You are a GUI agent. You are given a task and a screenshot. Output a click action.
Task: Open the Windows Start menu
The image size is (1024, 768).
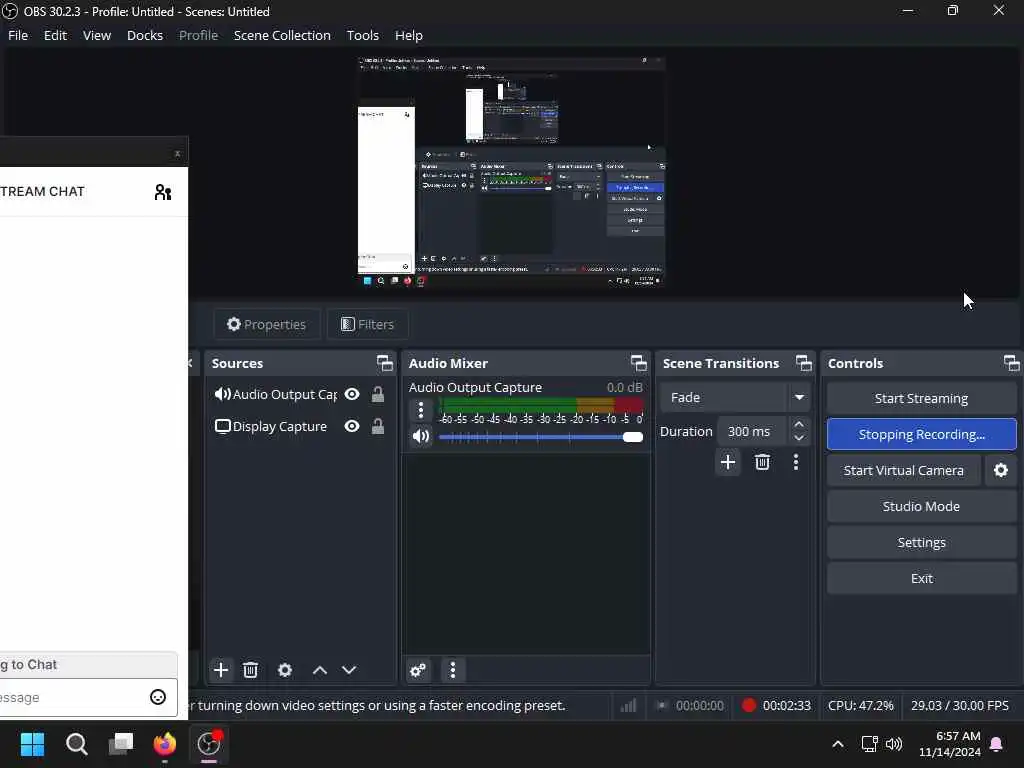click(32, 744)
